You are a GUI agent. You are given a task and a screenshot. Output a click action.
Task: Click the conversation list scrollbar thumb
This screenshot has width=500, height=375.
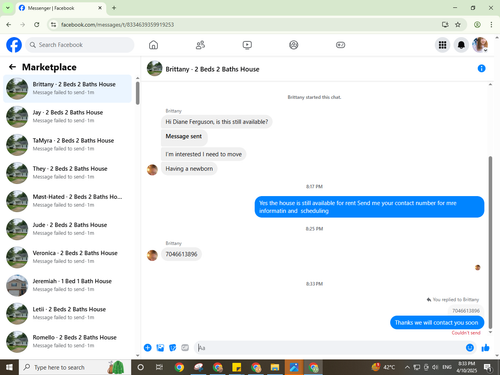(138, 93)
